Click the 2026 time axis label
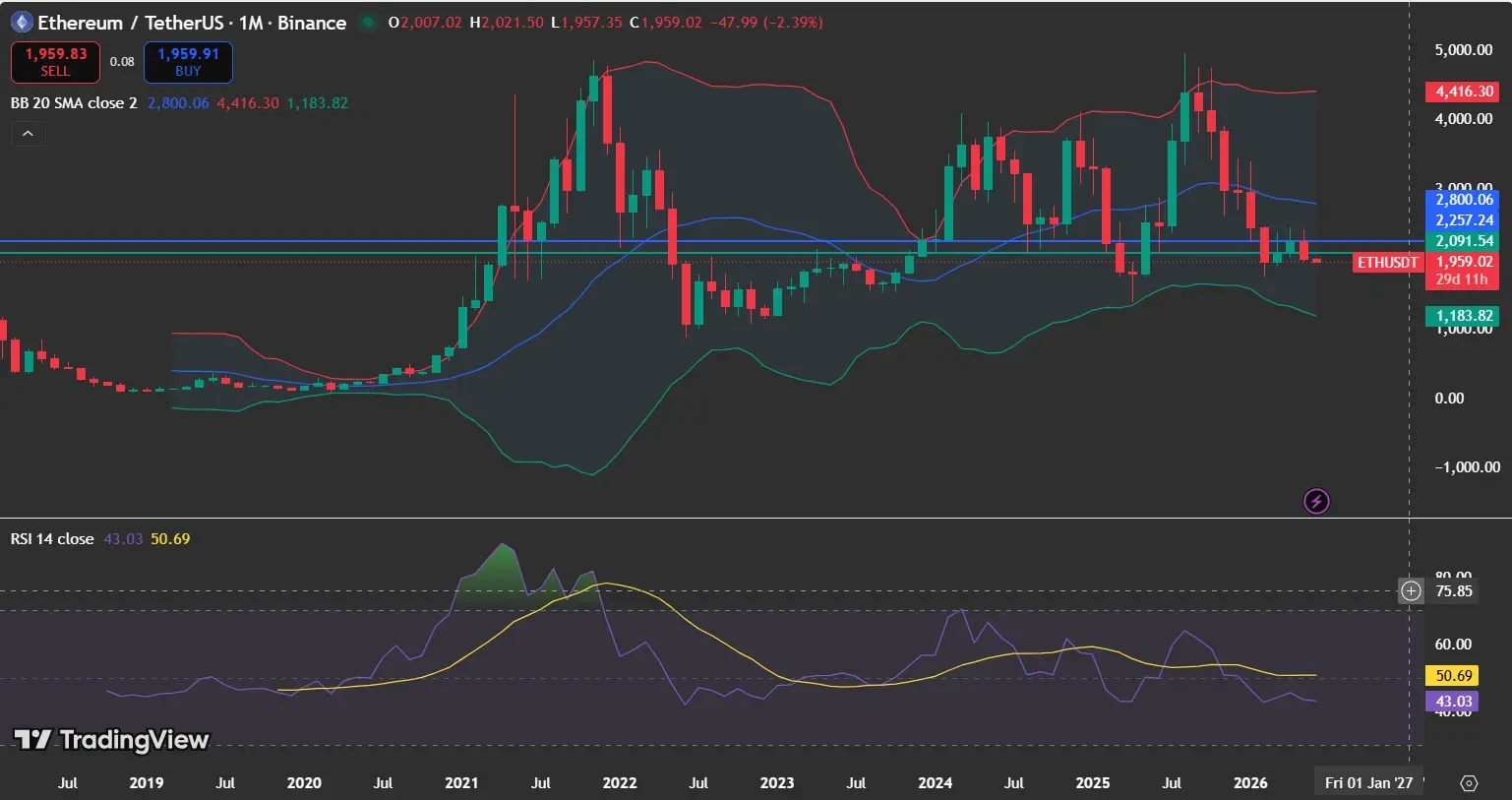The image size is (1512, 800). pyautogui.click(x=1250, y=783)
